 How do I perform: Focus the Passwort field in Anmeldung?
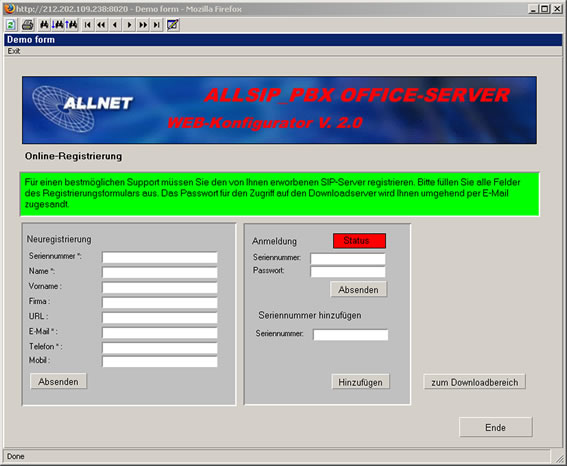pos(348,272)
